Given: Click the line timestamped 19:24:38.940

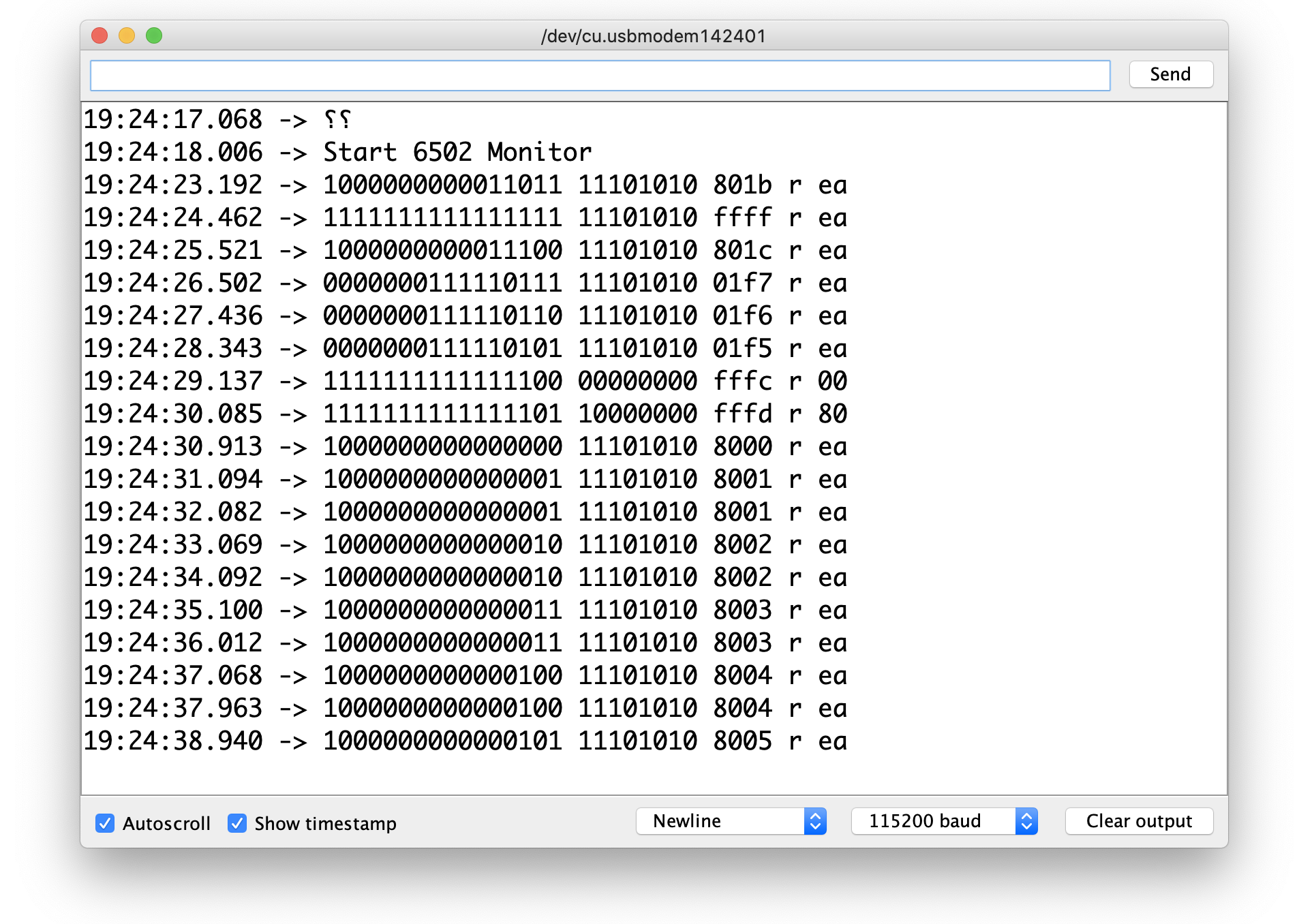Looking at the screenshot, I should 463,741.
